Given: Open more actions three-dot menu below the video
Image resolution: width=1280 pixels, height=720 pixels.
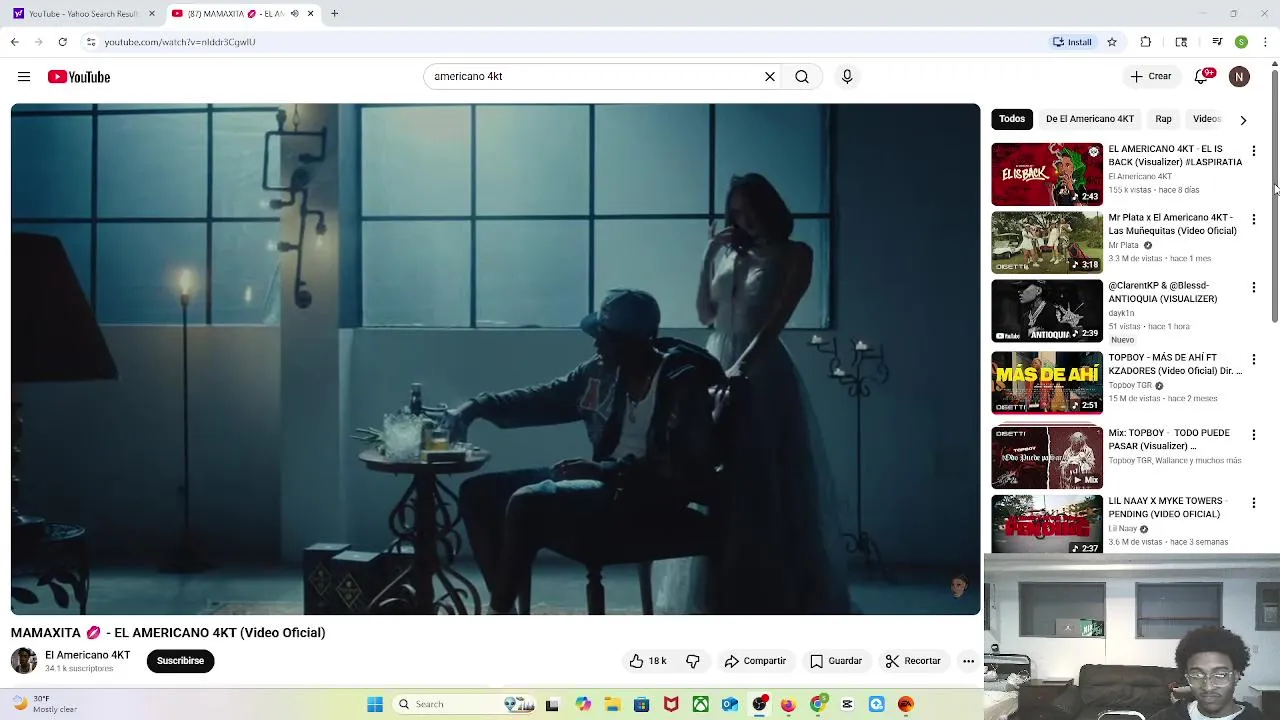Looking at the screenshot, I should 968,661.
